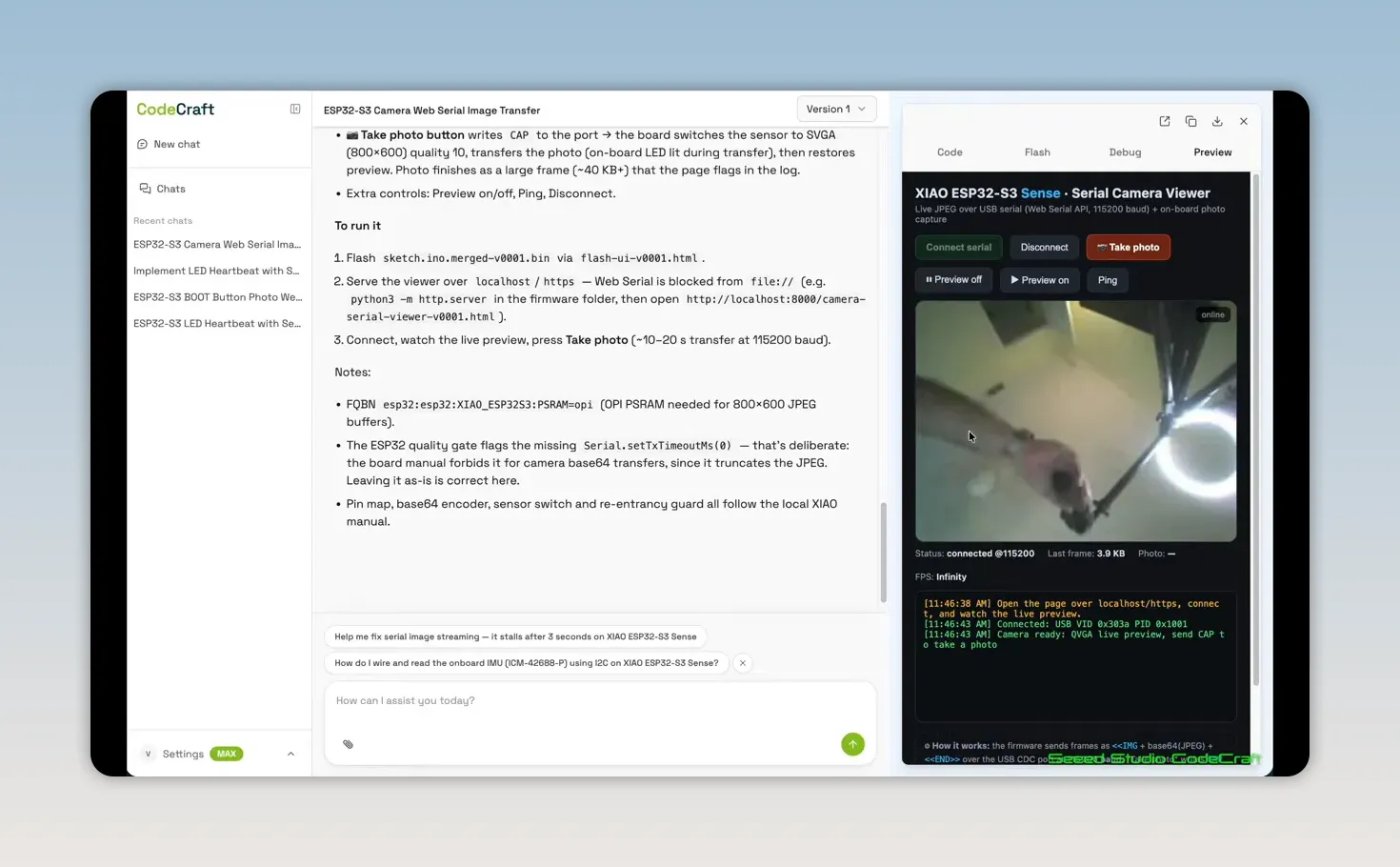1400x867 pixels.
Task: Switch to the Code tab
Action: coord(950,152)
